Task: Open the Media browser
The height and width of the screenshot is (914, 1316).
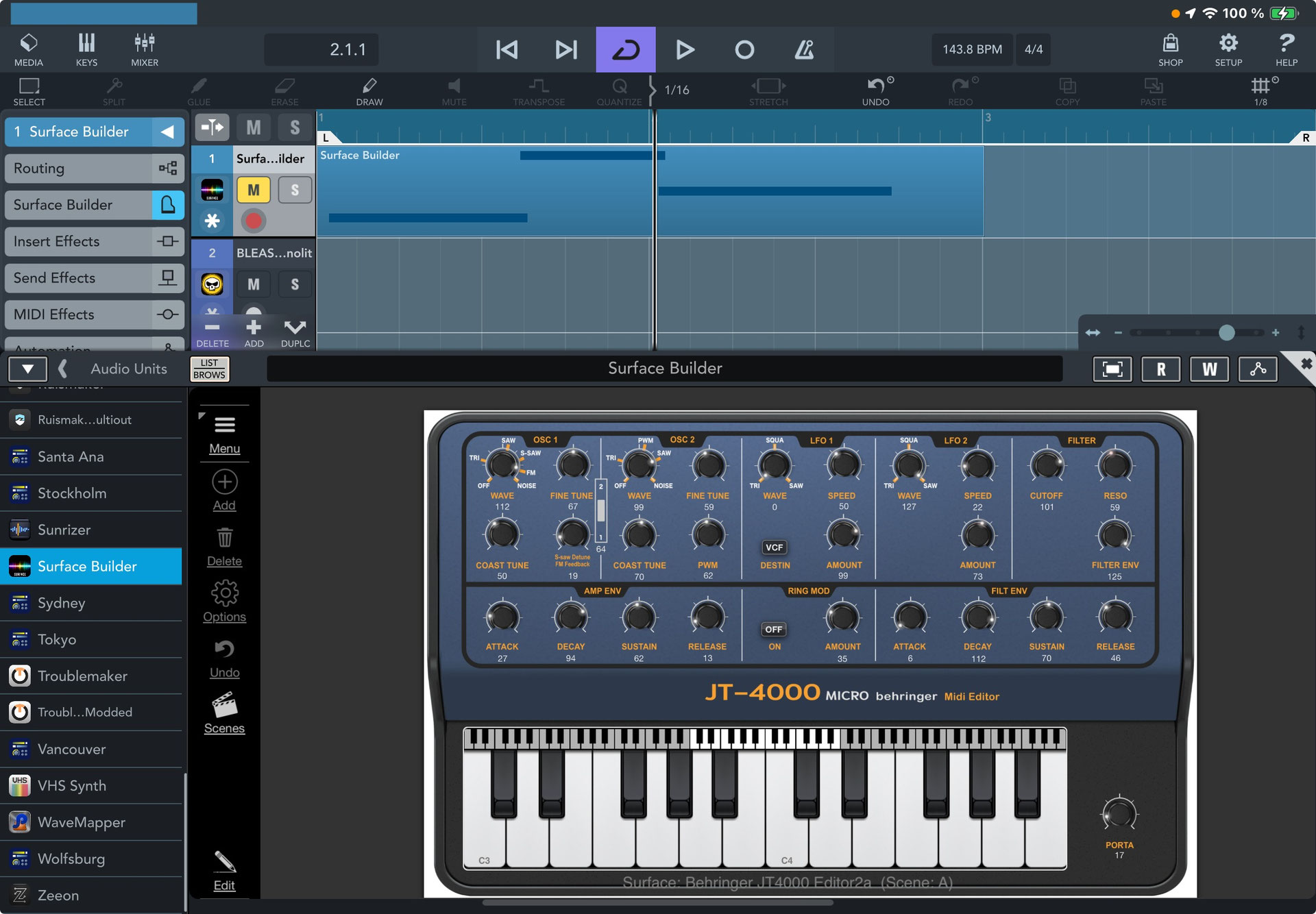Action: 28,48
